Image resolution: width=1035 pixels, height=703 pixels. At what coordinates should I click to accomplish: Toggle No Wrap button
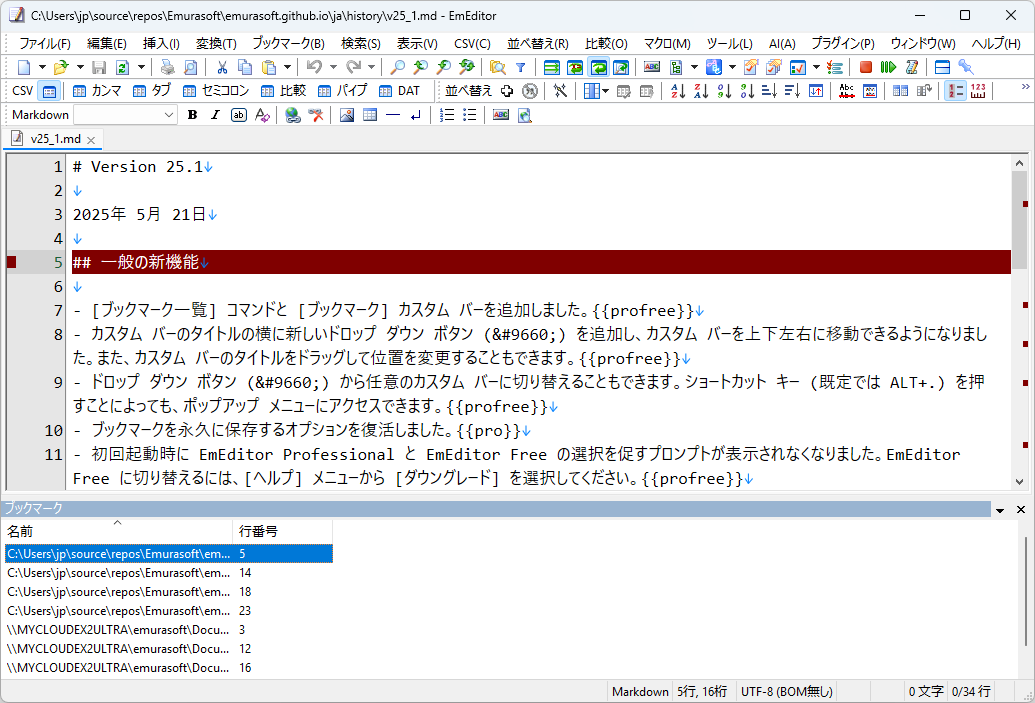[x=552, y=67]
